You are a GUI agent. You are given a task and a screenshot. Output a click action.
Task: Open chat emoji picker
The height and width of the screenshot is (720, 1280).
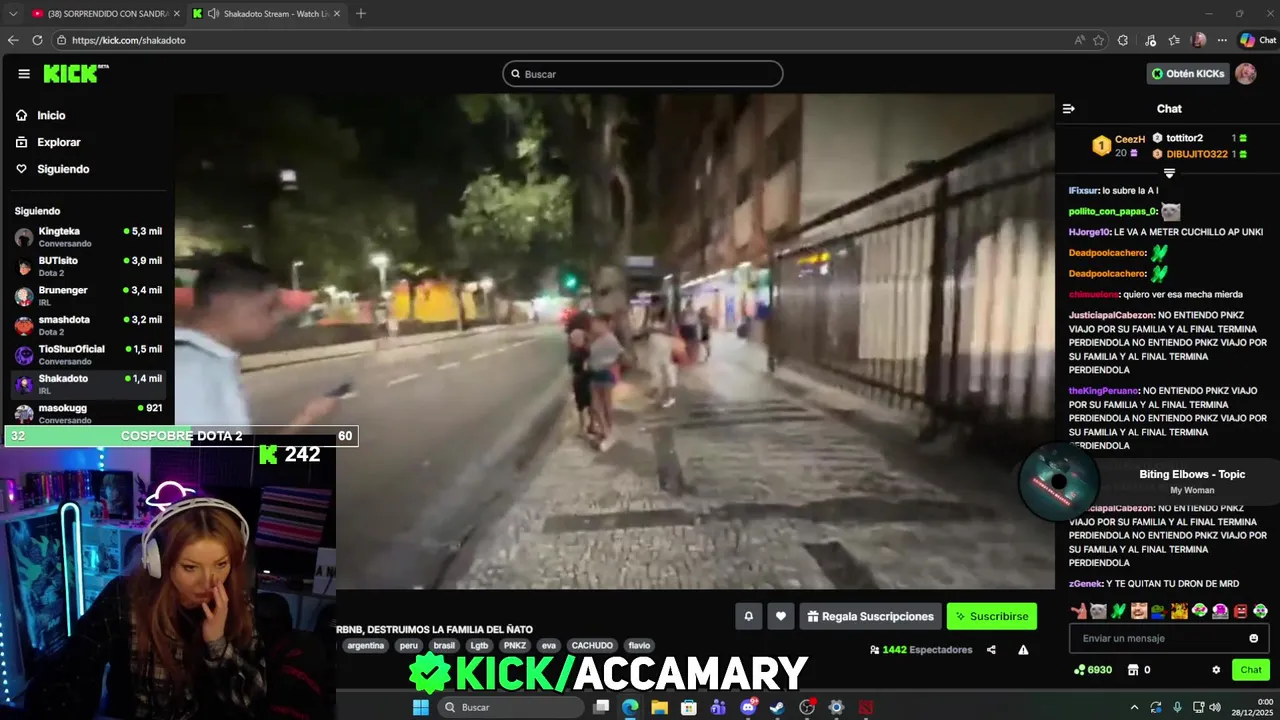pyautogui.click(x=1254, y=638)
